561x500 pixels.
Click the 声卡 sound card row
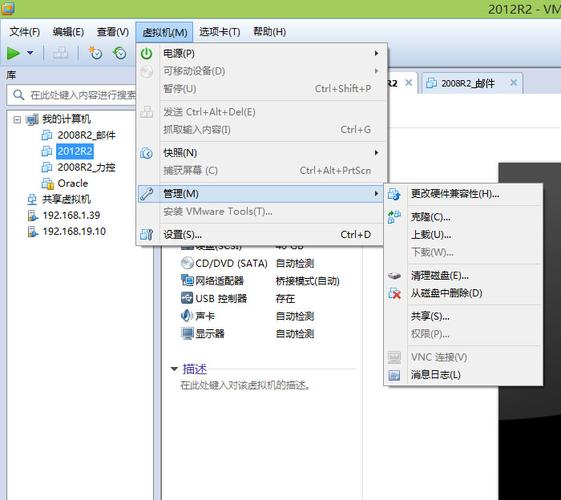248,316
